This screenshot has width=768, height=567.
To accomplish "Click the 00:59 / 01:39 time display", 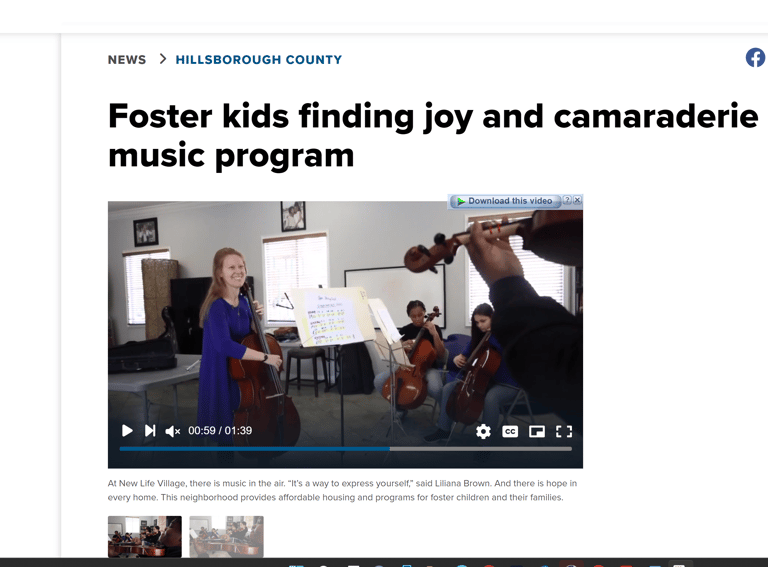I will tap(220, 431).
